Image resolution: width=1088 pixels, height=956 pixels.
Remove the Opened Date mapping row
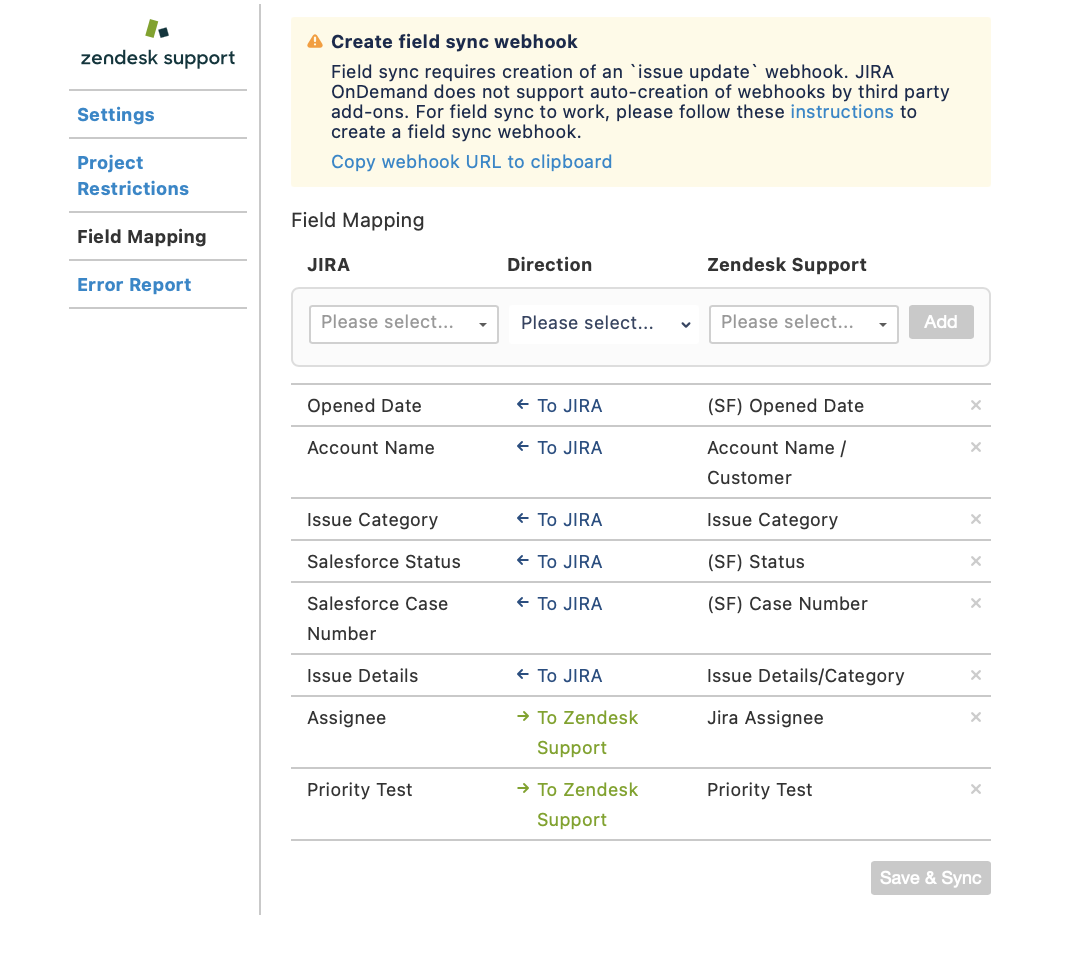click(976, 405)
